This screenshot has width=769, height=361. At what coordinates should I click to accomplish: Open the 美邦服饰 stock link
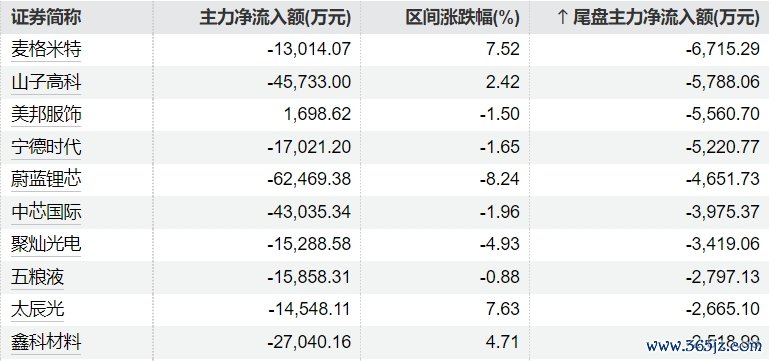pyautogui.click(x=46, y=114)
